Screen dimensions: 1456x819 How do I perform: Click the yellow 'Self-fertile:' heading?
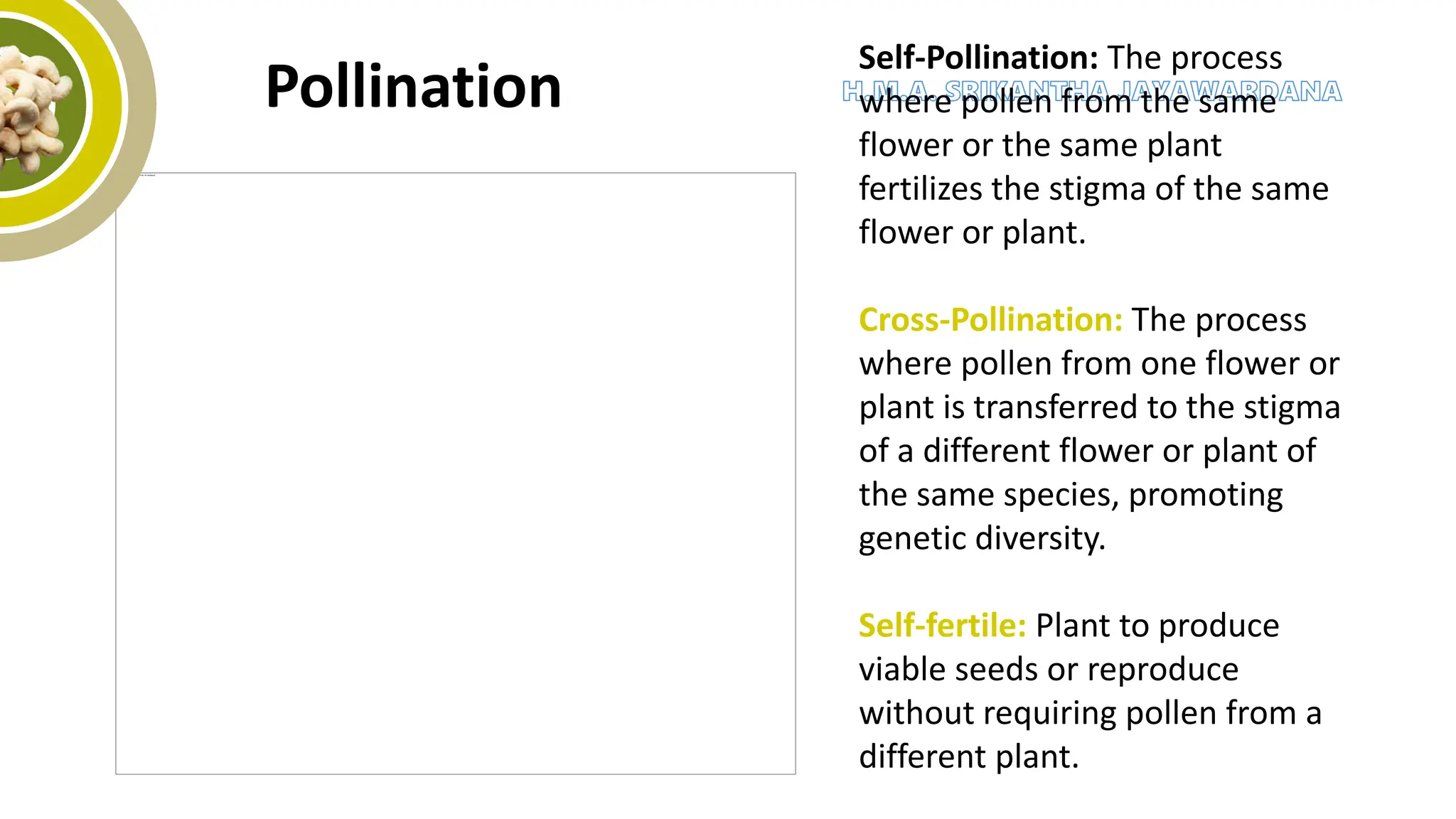click(x=942, y=626)
